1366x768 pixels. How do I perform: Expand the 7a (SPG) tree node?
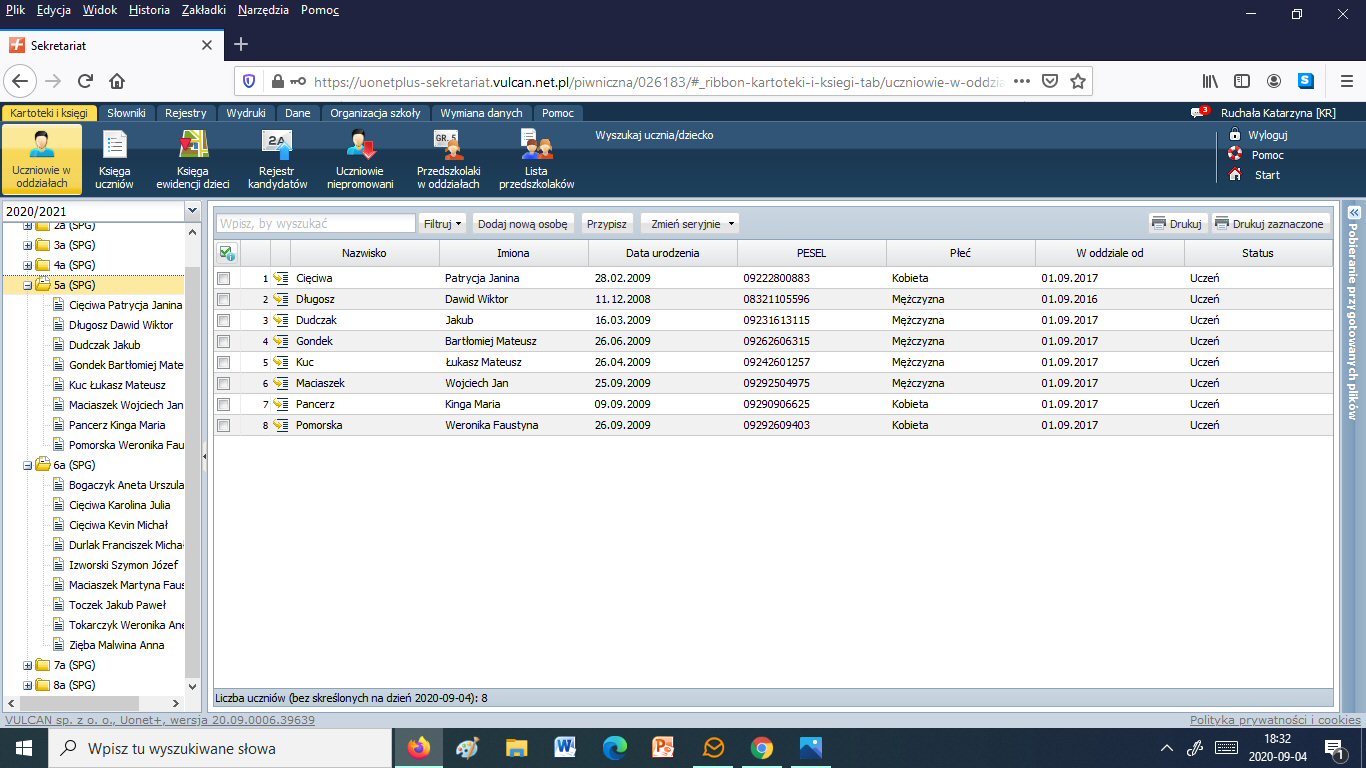point(28,665)
